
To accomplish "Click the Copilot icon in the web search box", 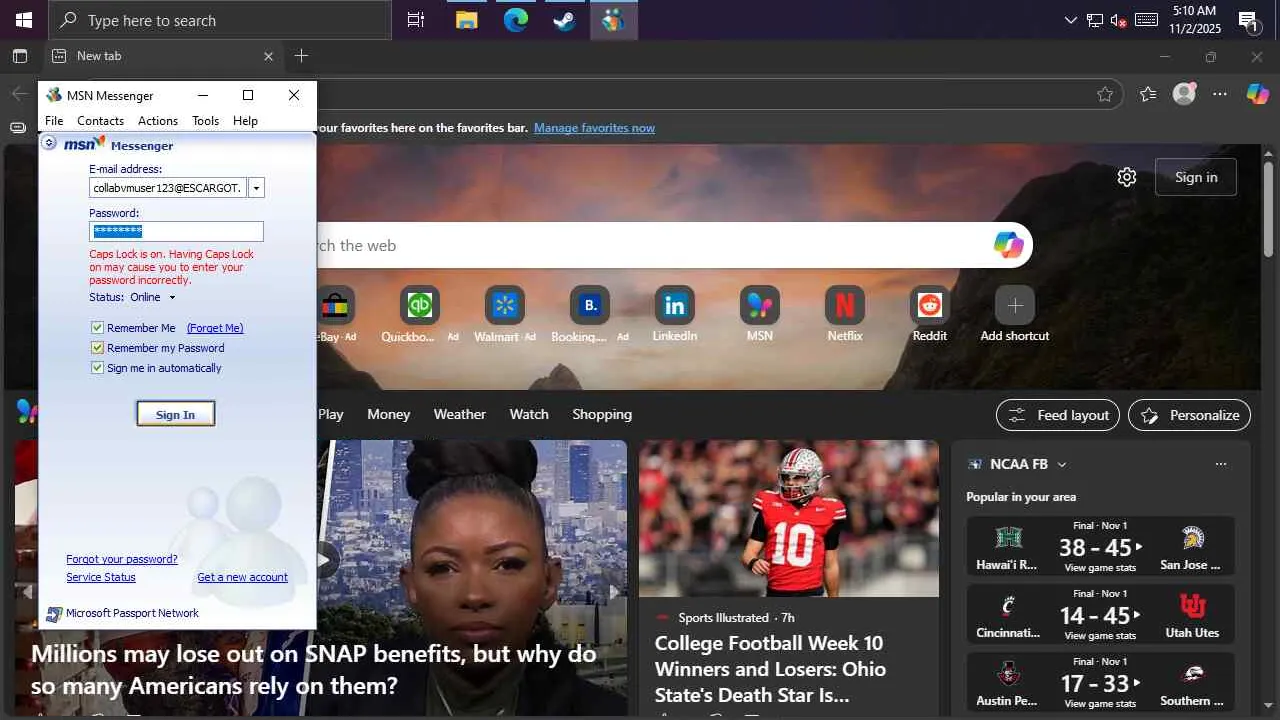I will click(1008, 245).
